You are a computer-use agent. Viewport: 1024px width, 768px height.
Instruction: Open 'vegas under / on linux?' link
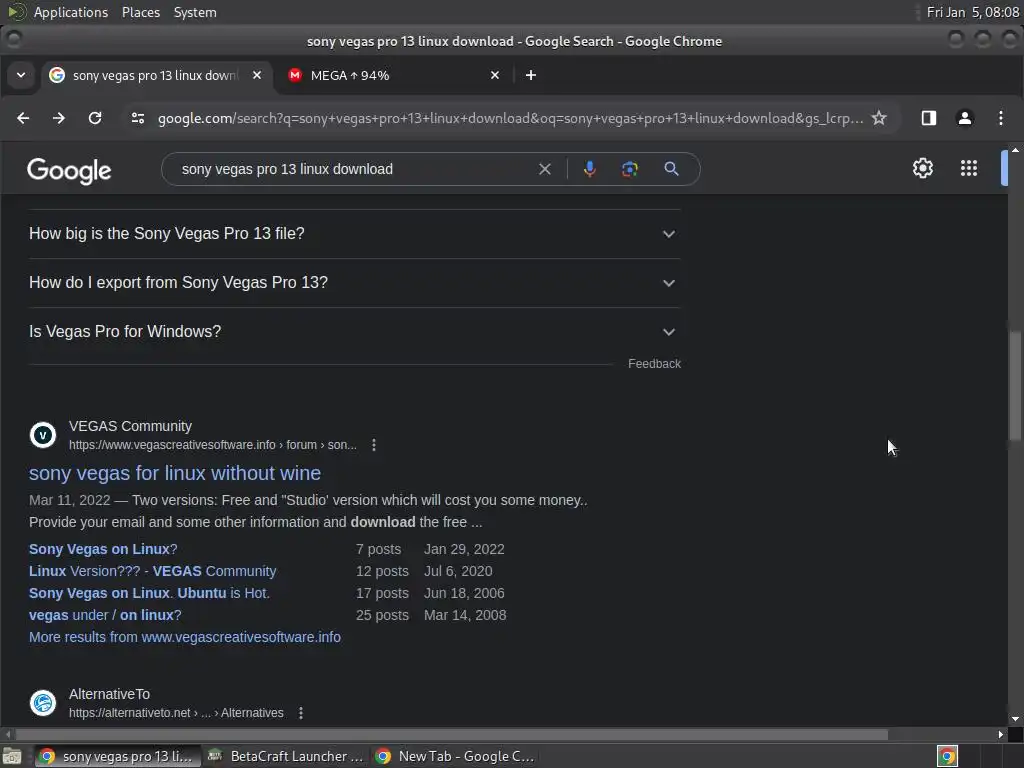pyautogui.click(x=105, y=615)
